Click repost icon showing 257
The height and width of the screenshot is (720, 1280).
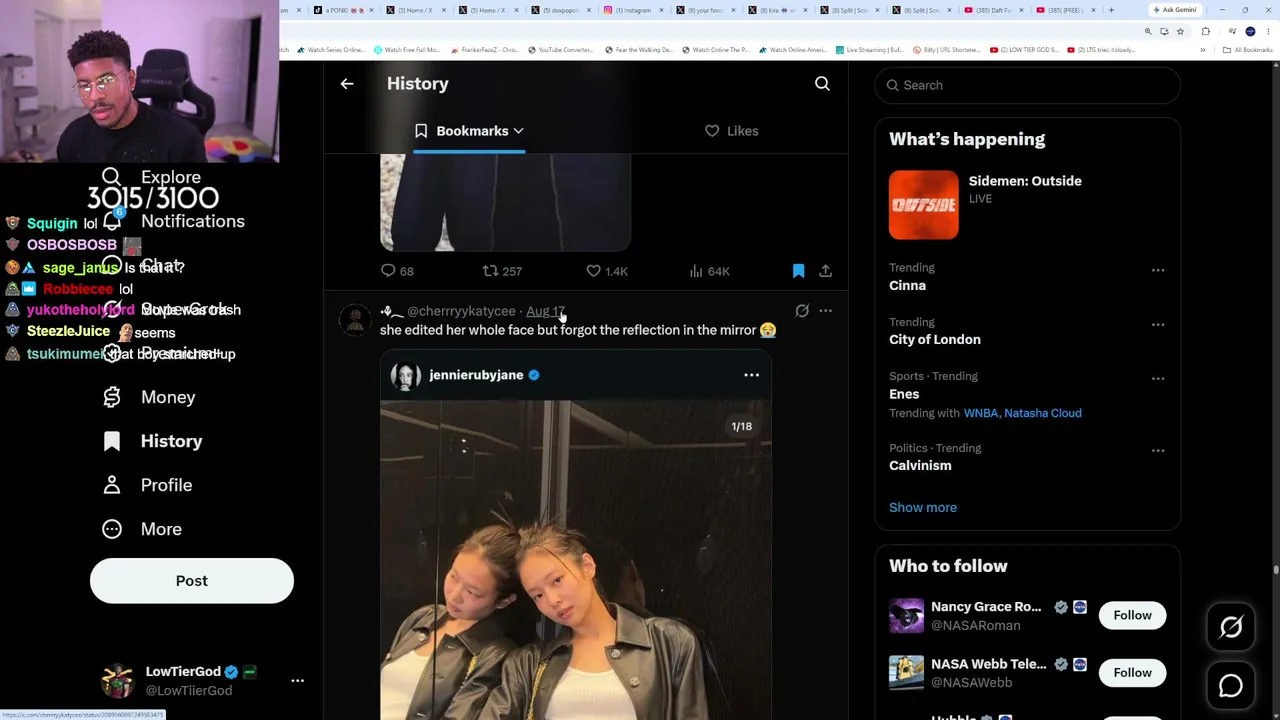(x=490, y=271)
